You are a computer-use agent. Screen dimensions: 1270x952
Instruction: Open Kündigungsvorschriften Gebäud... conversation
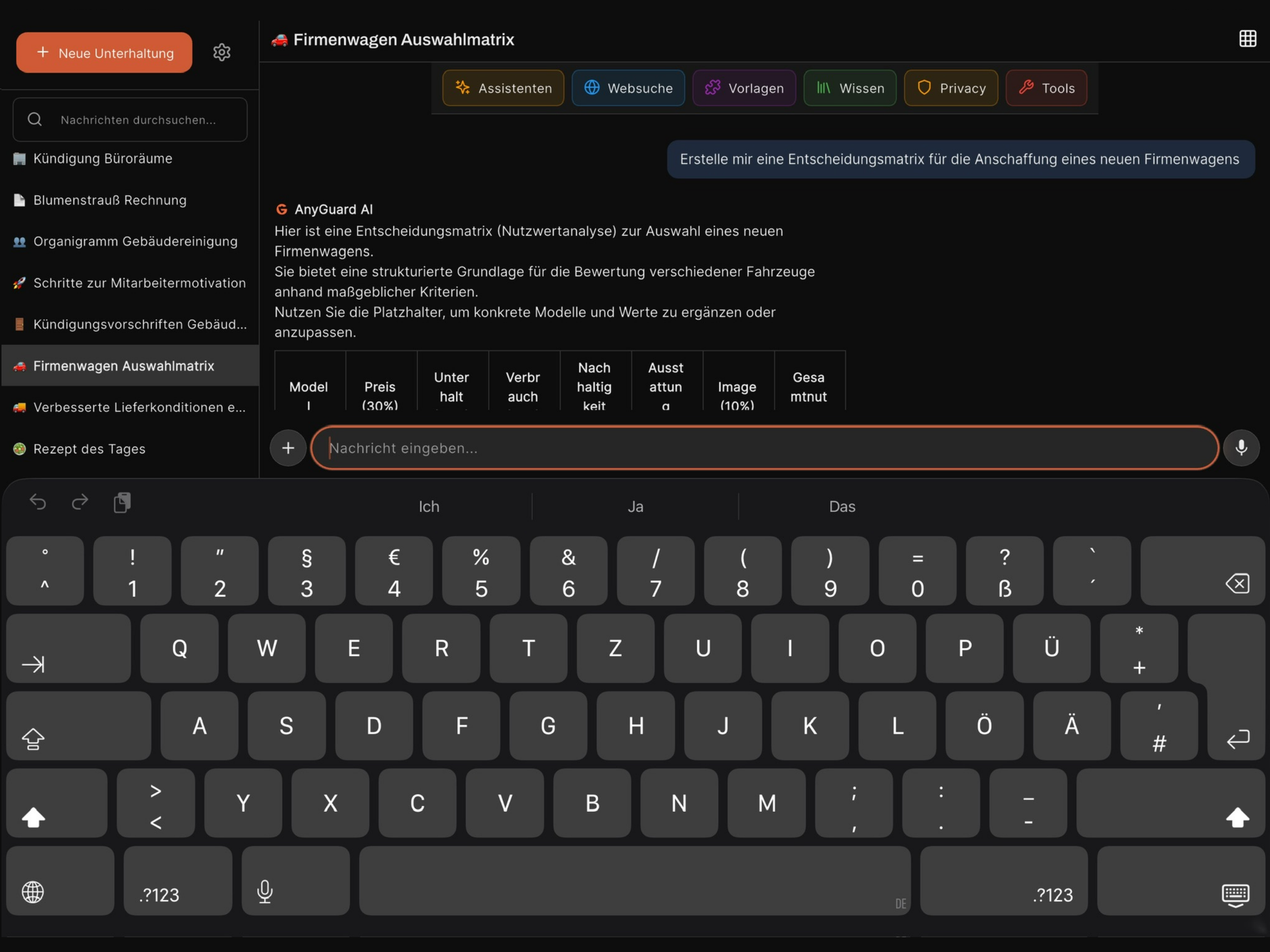click(x=130, y=324)
